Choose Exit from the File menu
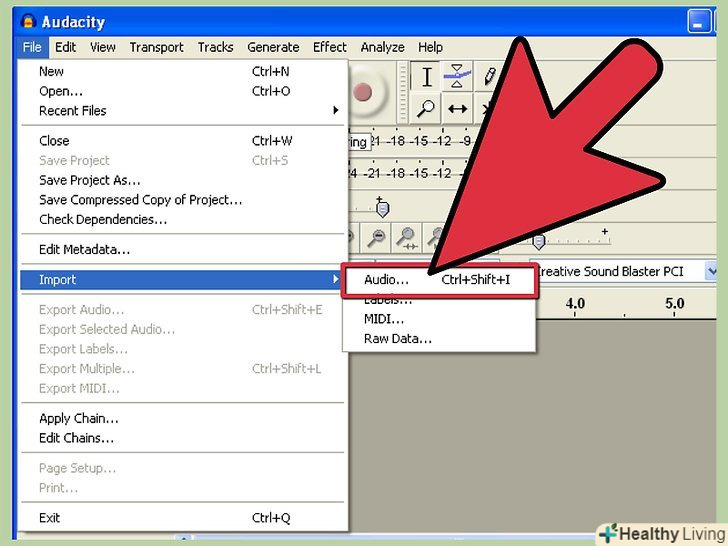 (x=183, y=518)
